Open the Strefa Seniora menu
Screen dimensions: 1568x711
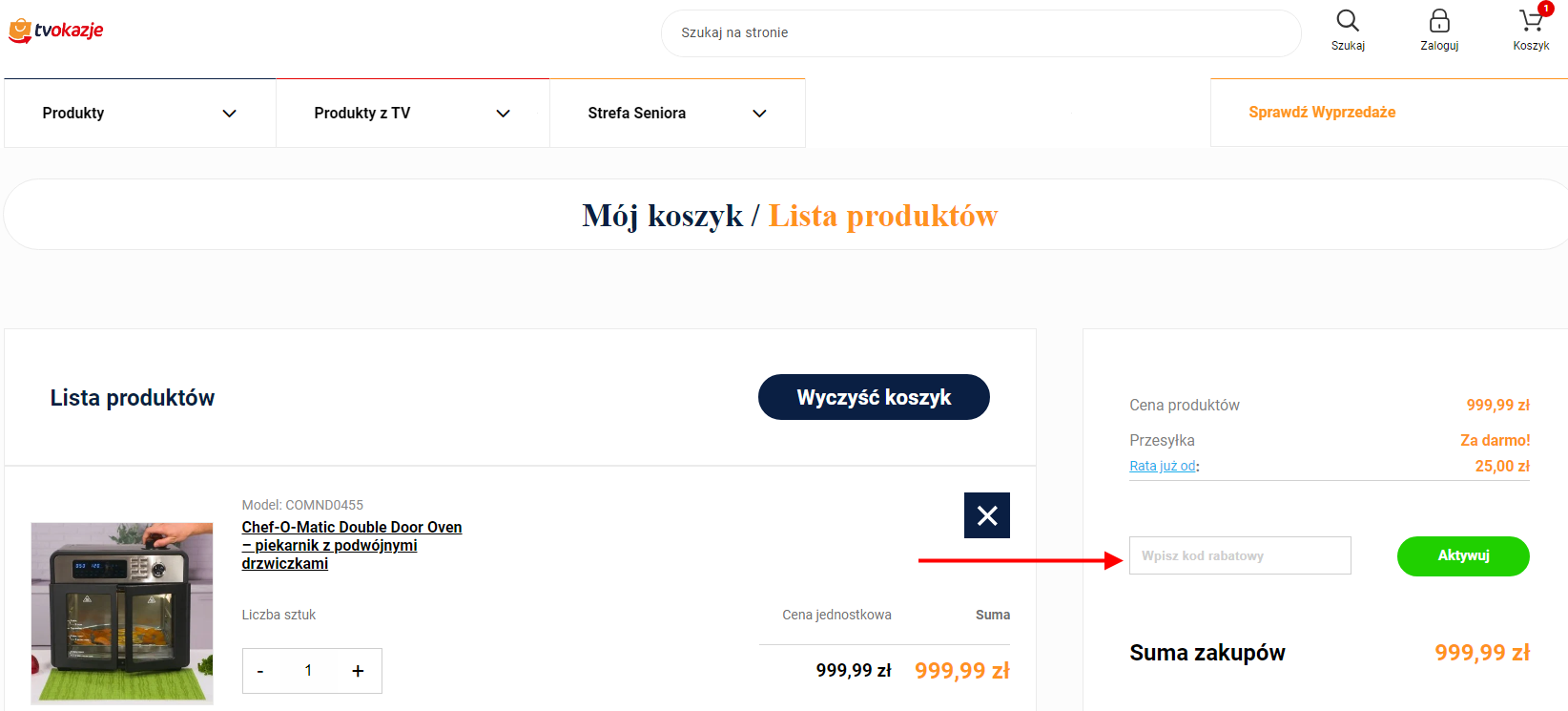(x=636, y=113)
